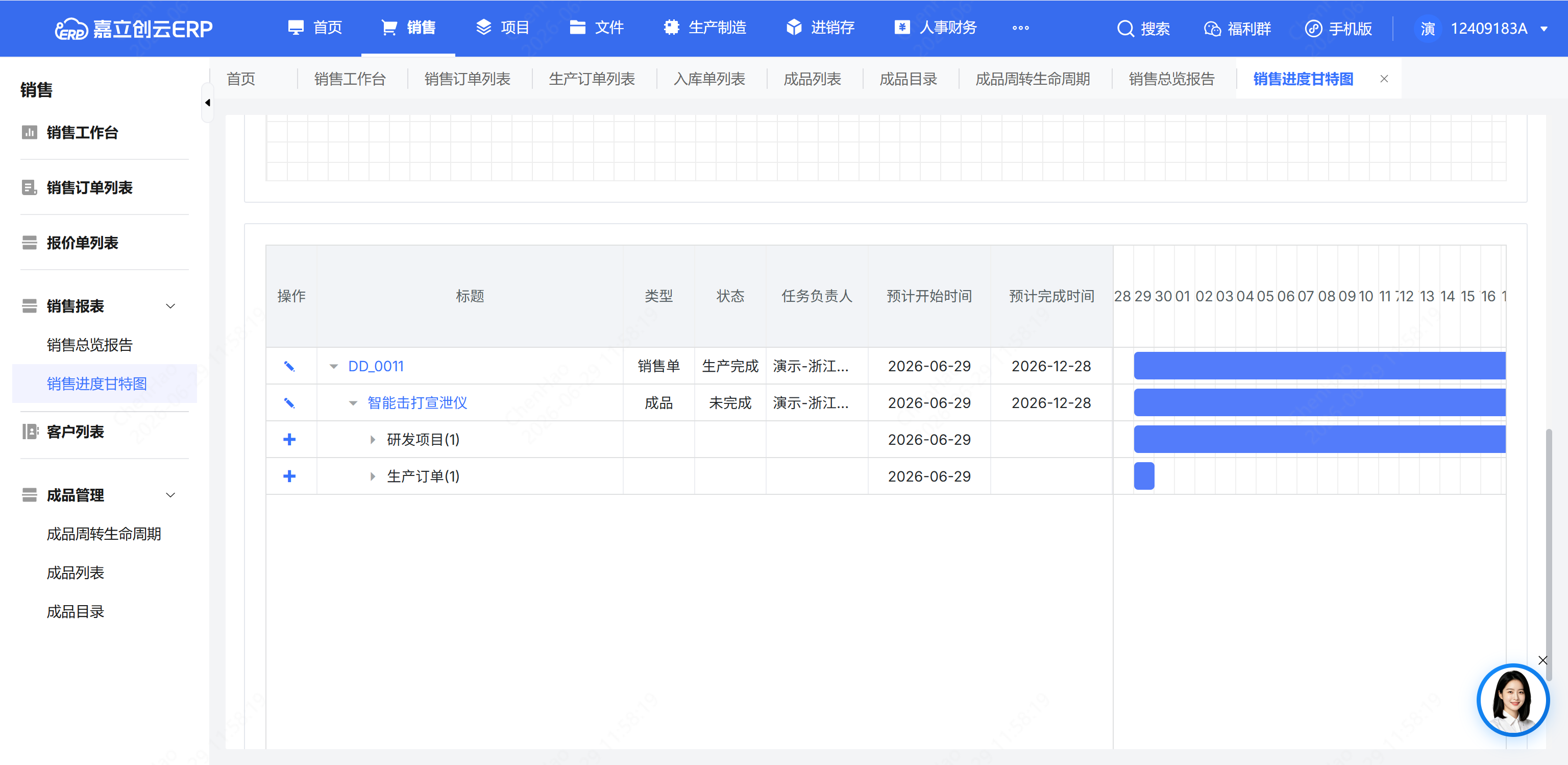1568x765 pixels.
Task: Add under 生产订单(1) with the plus icon
Action: click(x=290, y=476)
